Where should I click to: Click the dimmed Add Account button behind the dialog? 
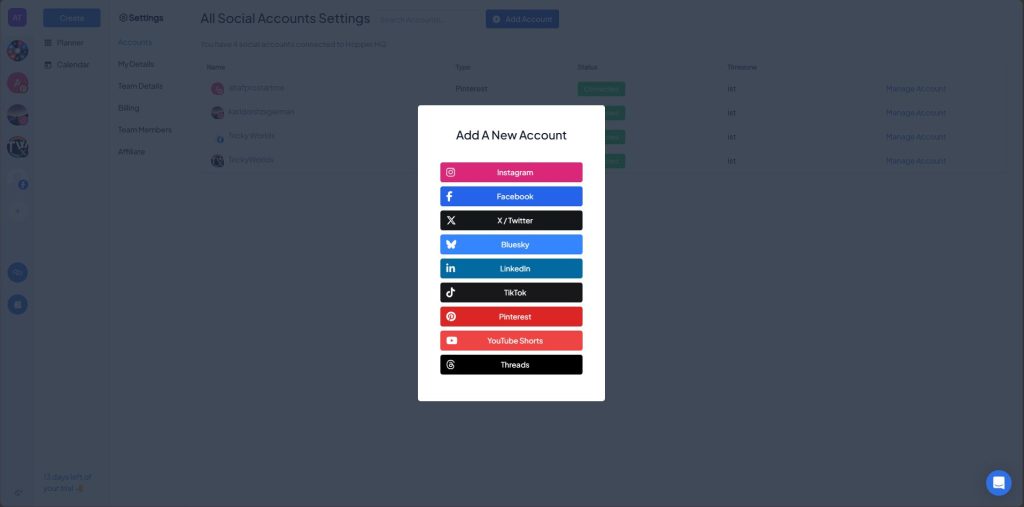coord(522,19)
